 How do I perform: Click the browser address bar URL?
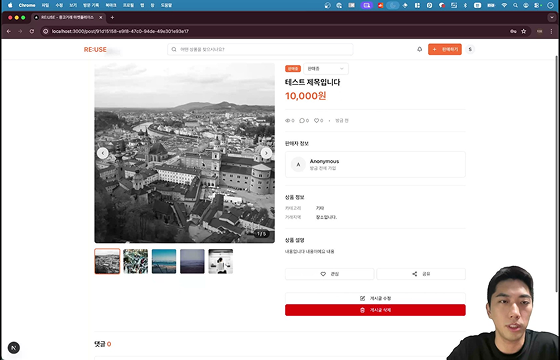[x=120, y=31]
